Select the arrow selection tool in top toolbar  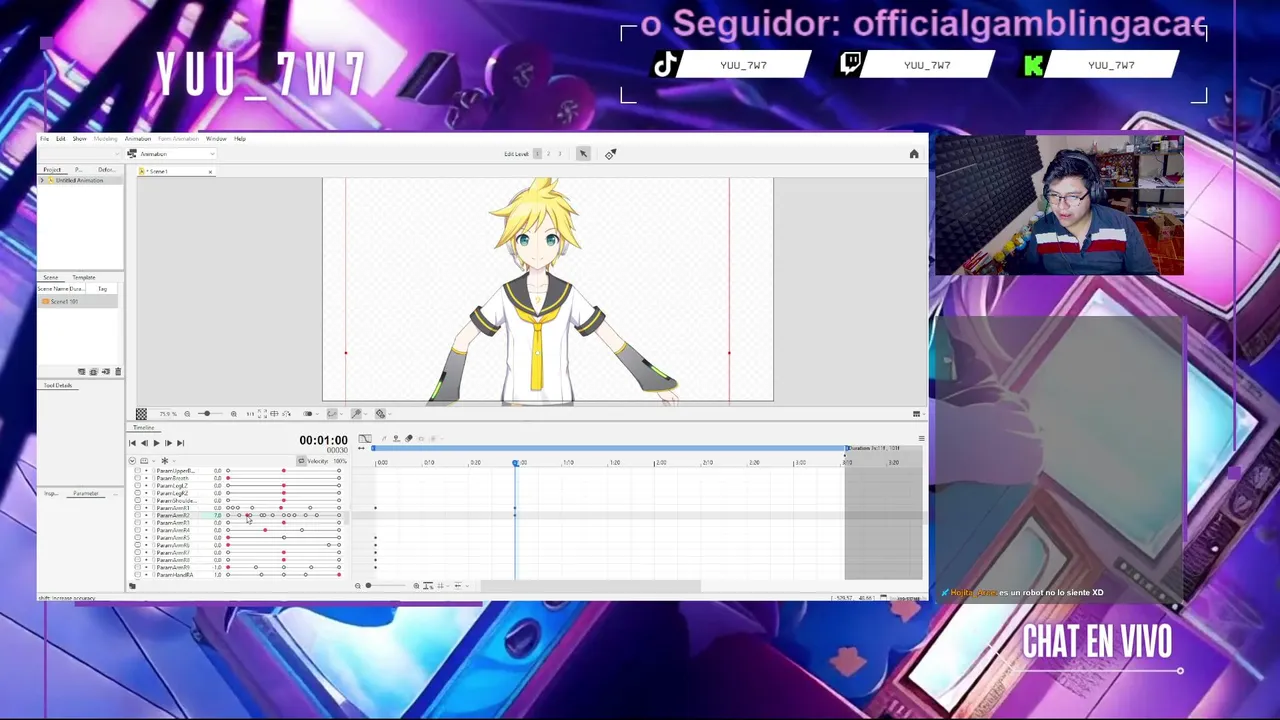click(583, 154)
